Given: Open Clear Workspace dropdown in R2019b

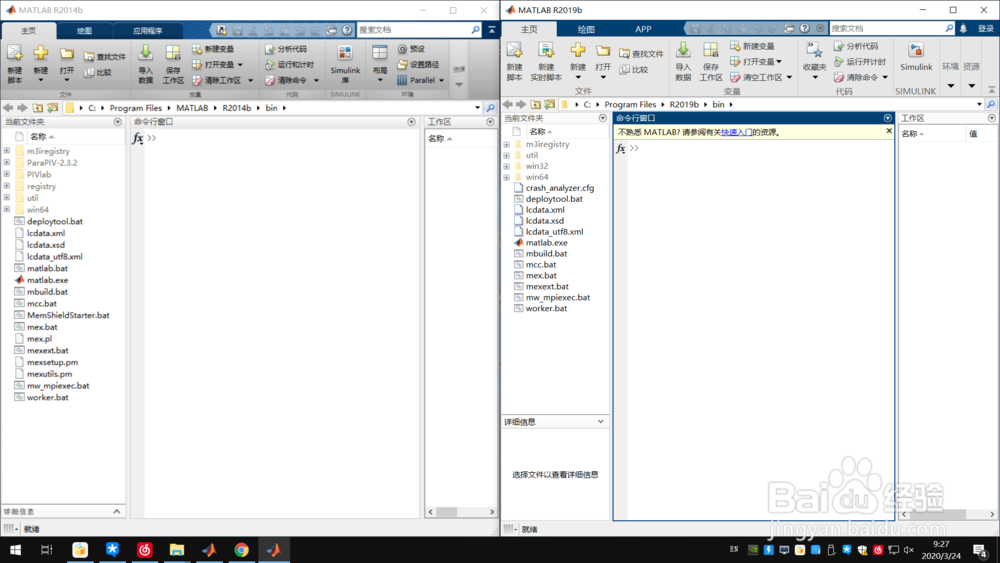Looking at the screenshot, I should click(x=790, y=77).
